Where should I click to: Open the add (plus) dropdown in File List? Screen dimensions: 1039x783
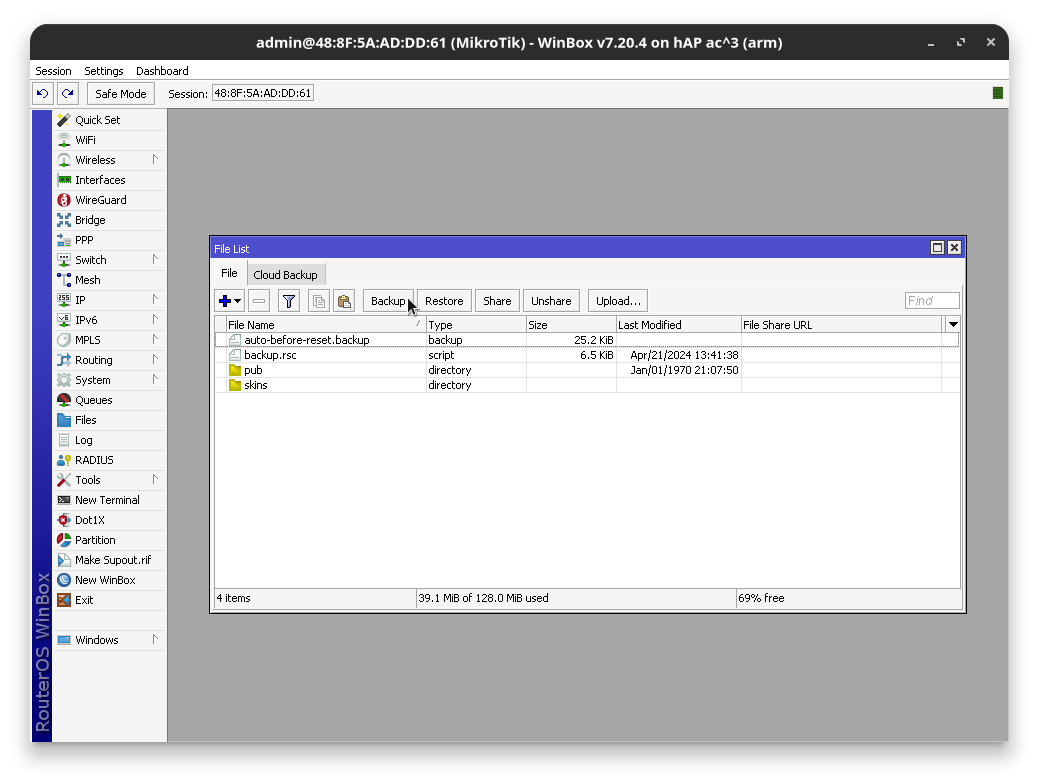pyautogui.click(x=229, y=301)
